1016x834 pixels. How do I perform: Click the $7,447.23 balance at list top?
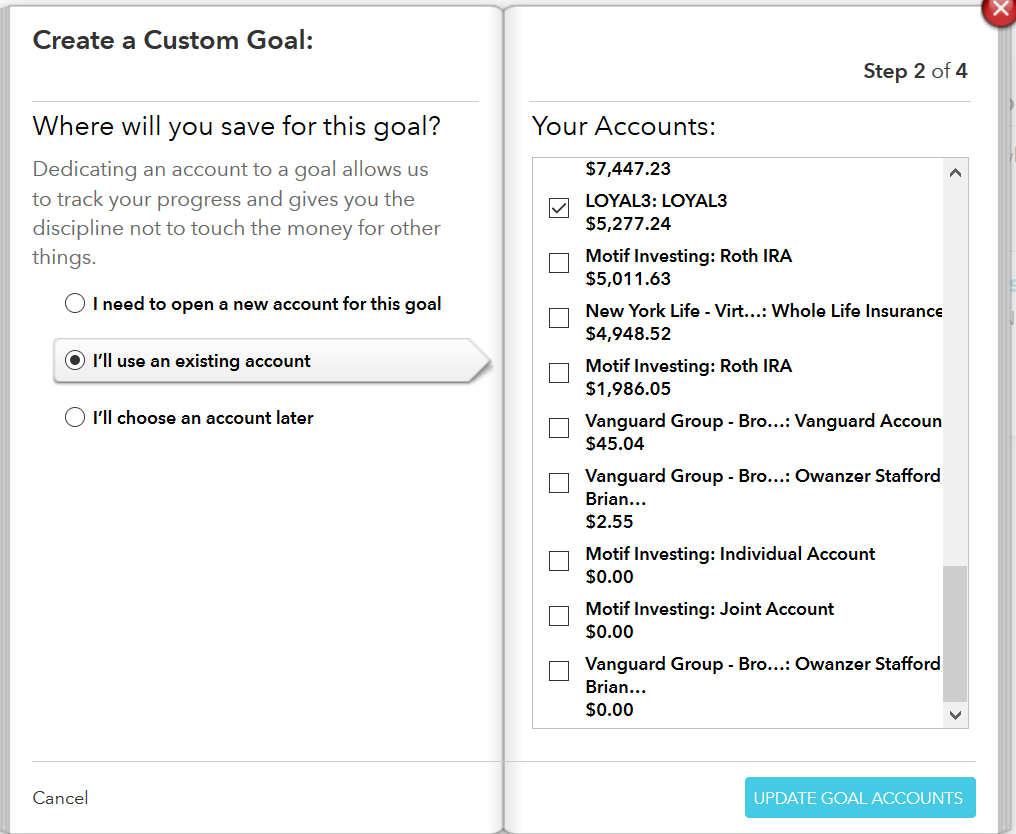pyautogui.click(x=628, y=170)
